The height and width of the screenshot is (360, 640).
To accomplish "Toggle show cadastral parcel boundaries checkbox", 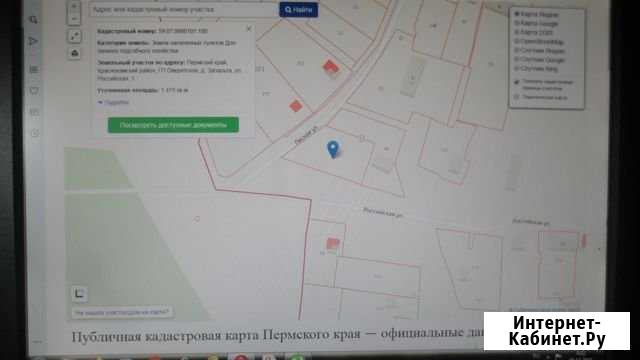I will pyautogui.click(x=517, y=82).
